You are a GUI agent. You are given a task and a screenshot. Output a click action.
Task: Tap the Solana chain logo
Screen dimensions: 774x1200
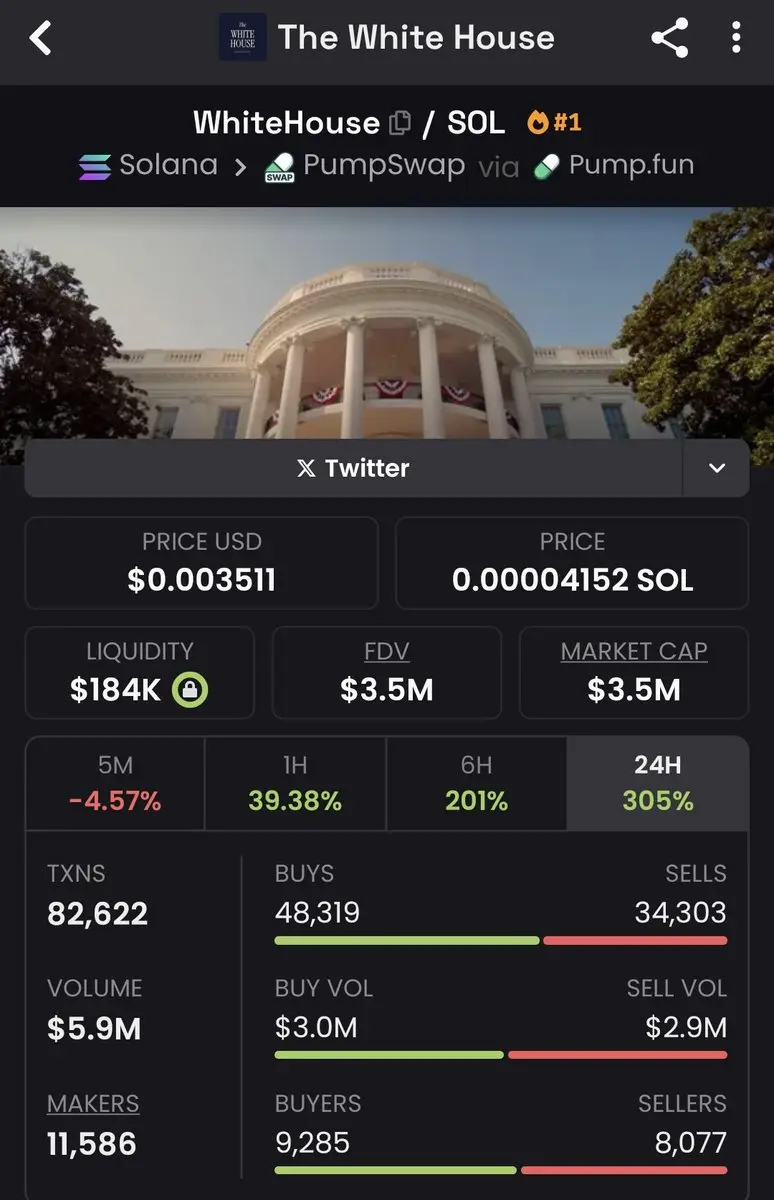(x=95, y=166)
